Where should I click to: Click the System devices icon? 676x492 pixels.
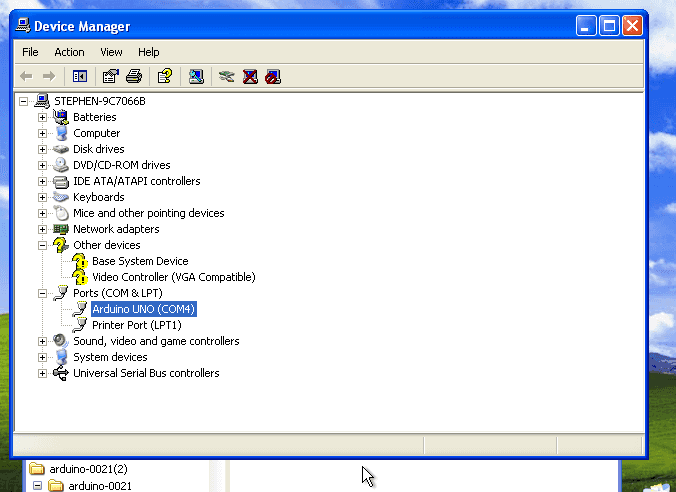(x=62, y=357)
